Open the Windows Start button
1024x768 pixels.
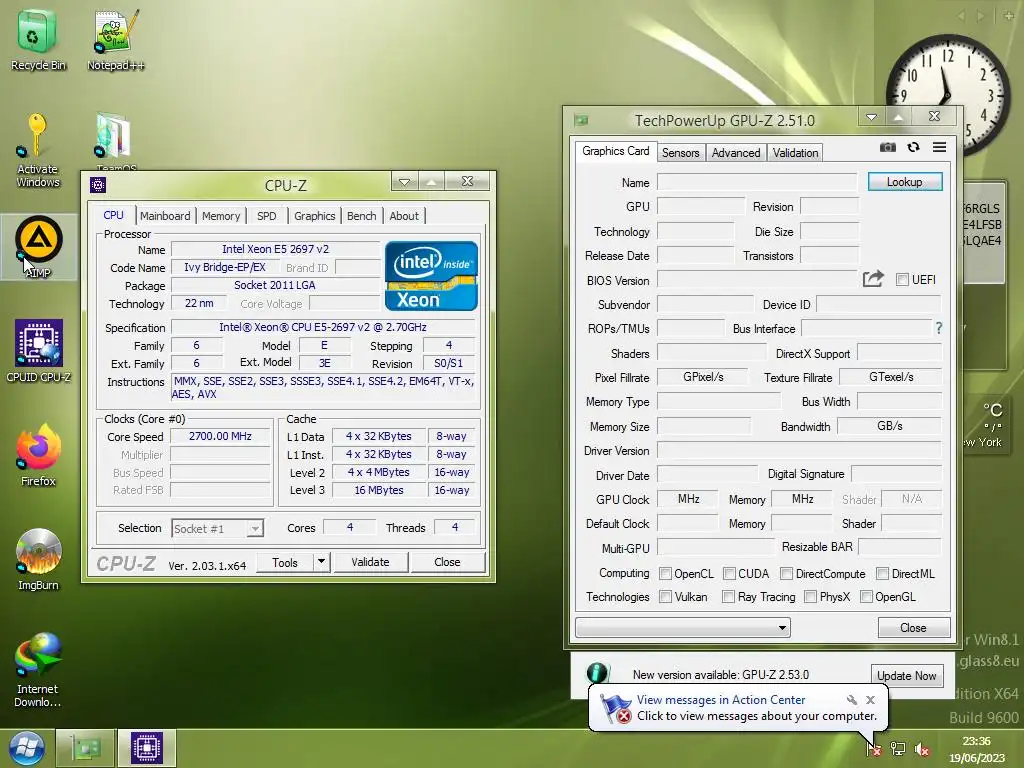click(x=26, y=748)
